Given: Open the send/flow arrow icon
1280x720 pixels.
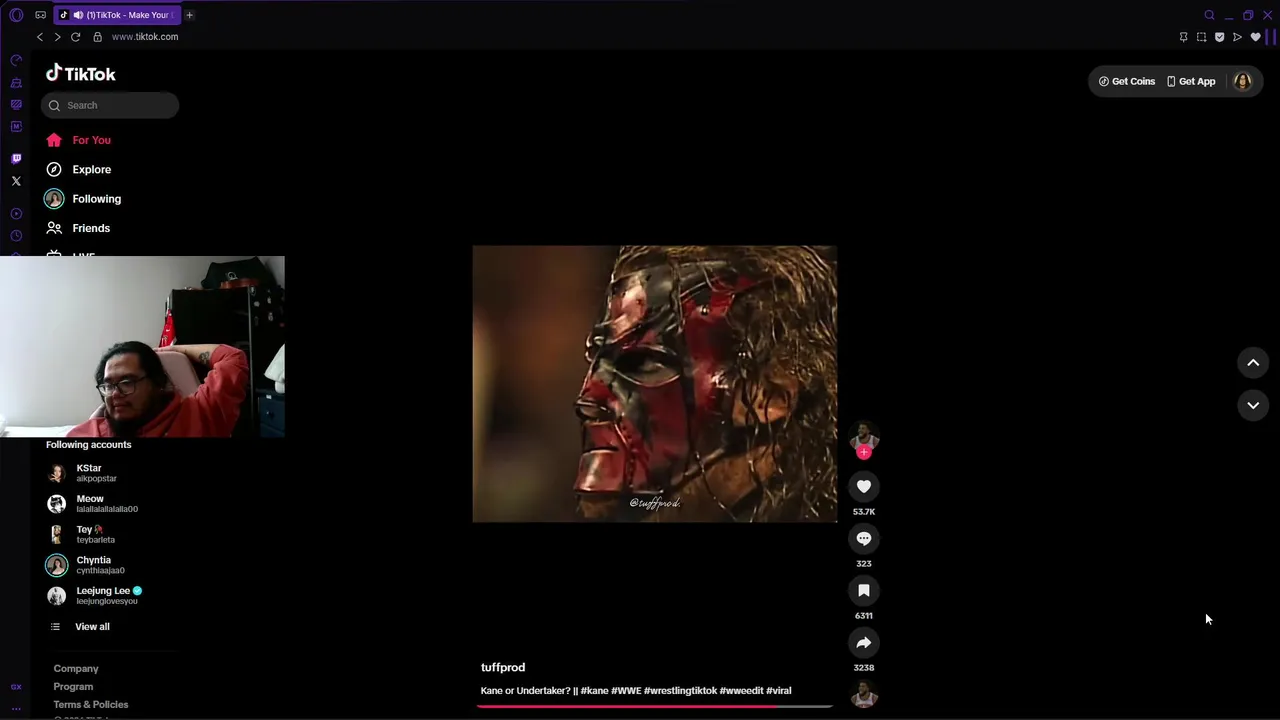Looking at the screenshot, I should 1237,37.
